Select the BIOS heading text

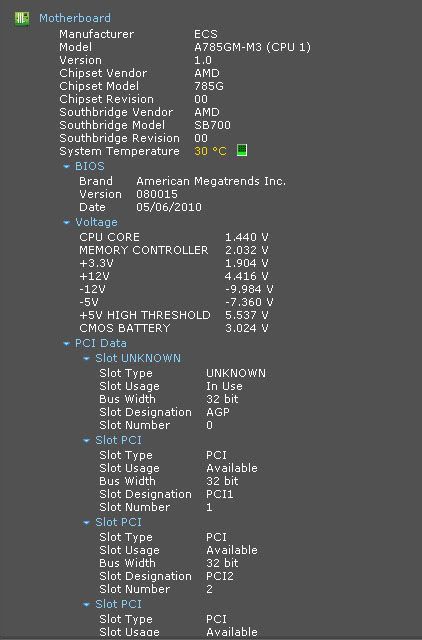click(90, 167)
